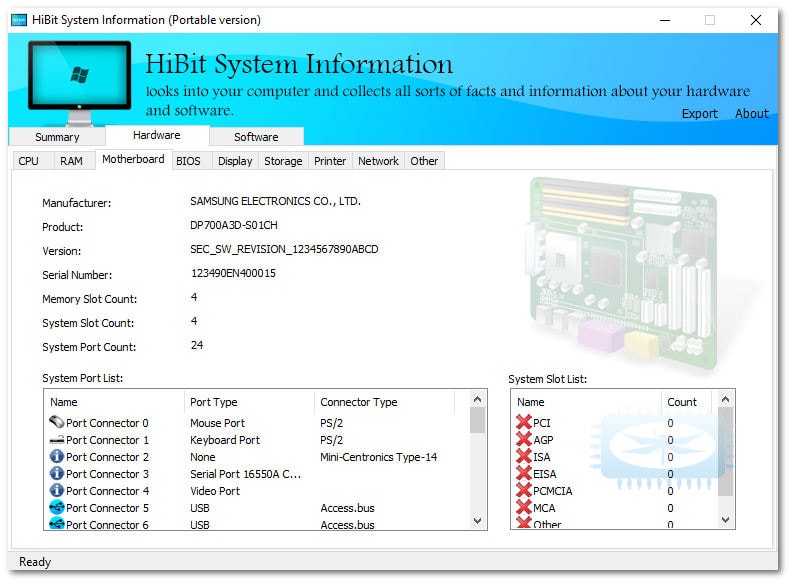Click the red X icon beside EISA

[524, 473]
